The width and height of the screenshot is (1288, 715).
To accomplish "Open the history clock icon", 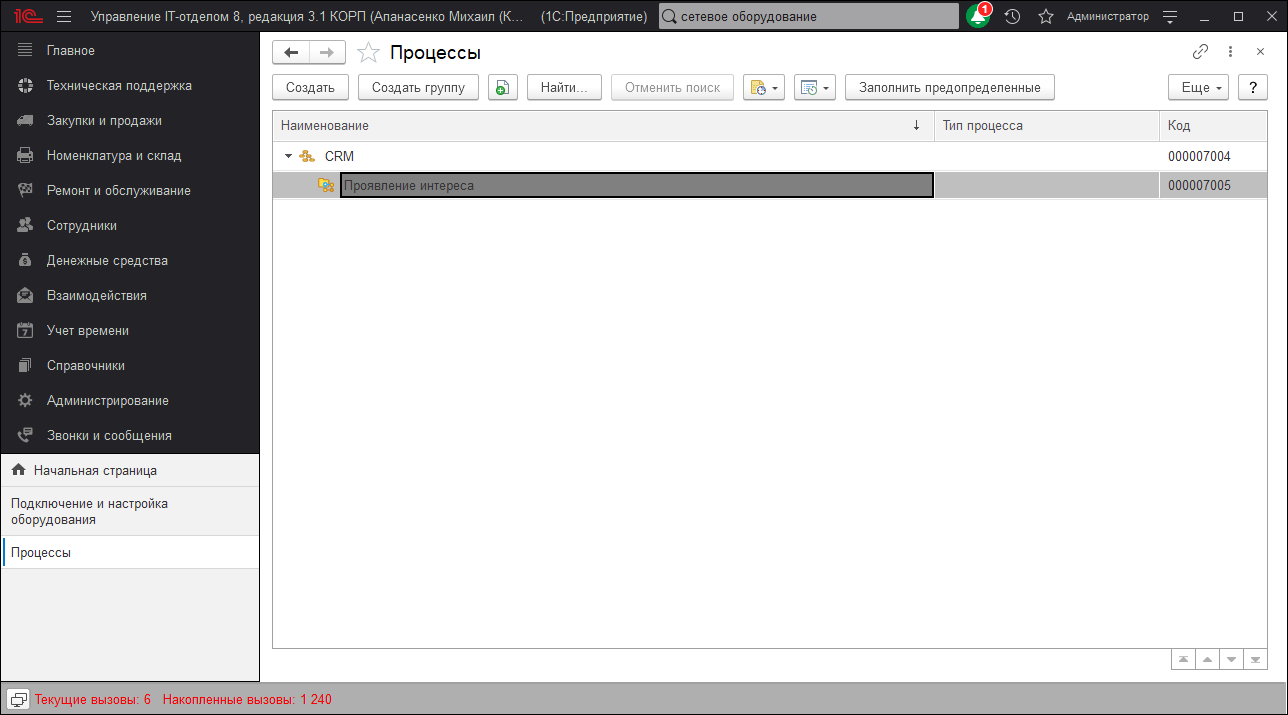I will tap(1012, 17).
